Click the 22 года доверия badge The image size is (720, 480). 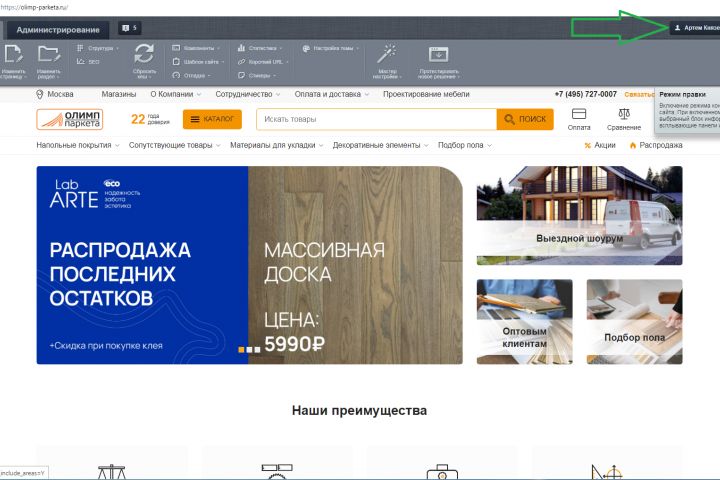150,119
